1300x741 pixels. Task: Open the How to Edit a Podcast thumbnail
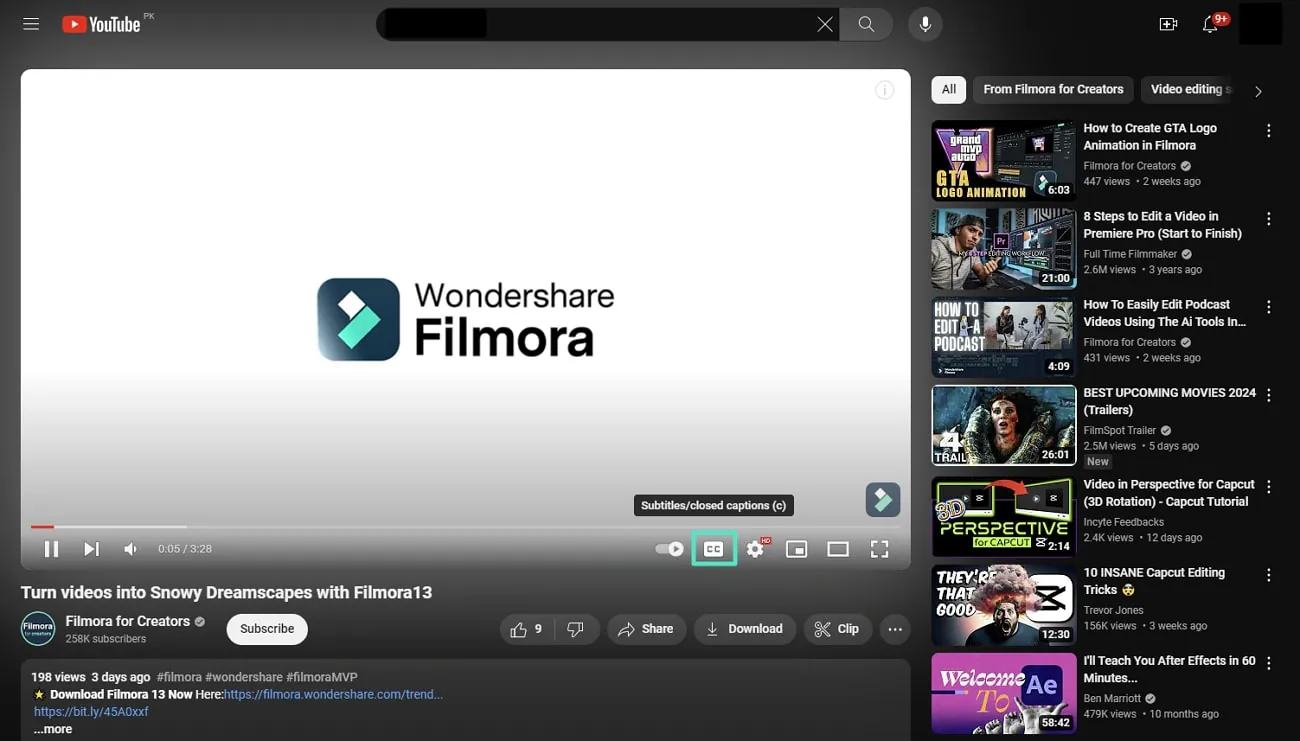pyautogui.click(x=1003, y=337)
